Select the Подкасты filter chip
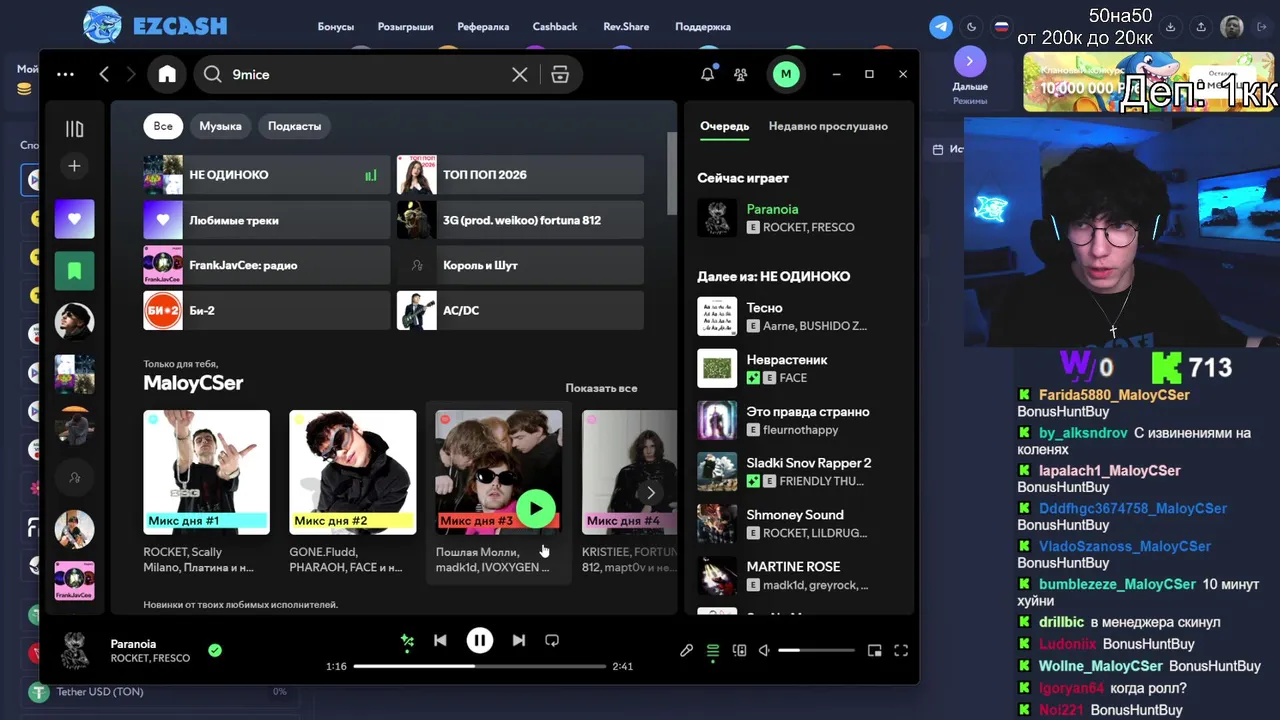Screen dimensions: 1280x720 click(x=295, y=126)
